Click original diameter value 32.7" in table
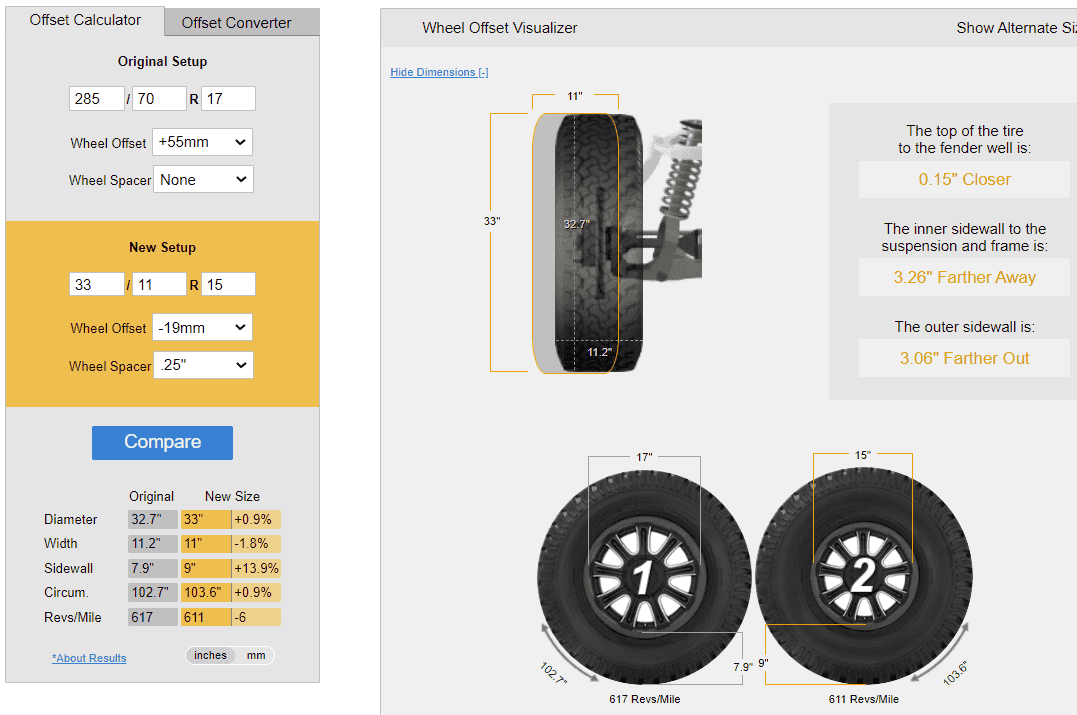The width and height of the screenshot is (1077, 715). tap(152, 519)
